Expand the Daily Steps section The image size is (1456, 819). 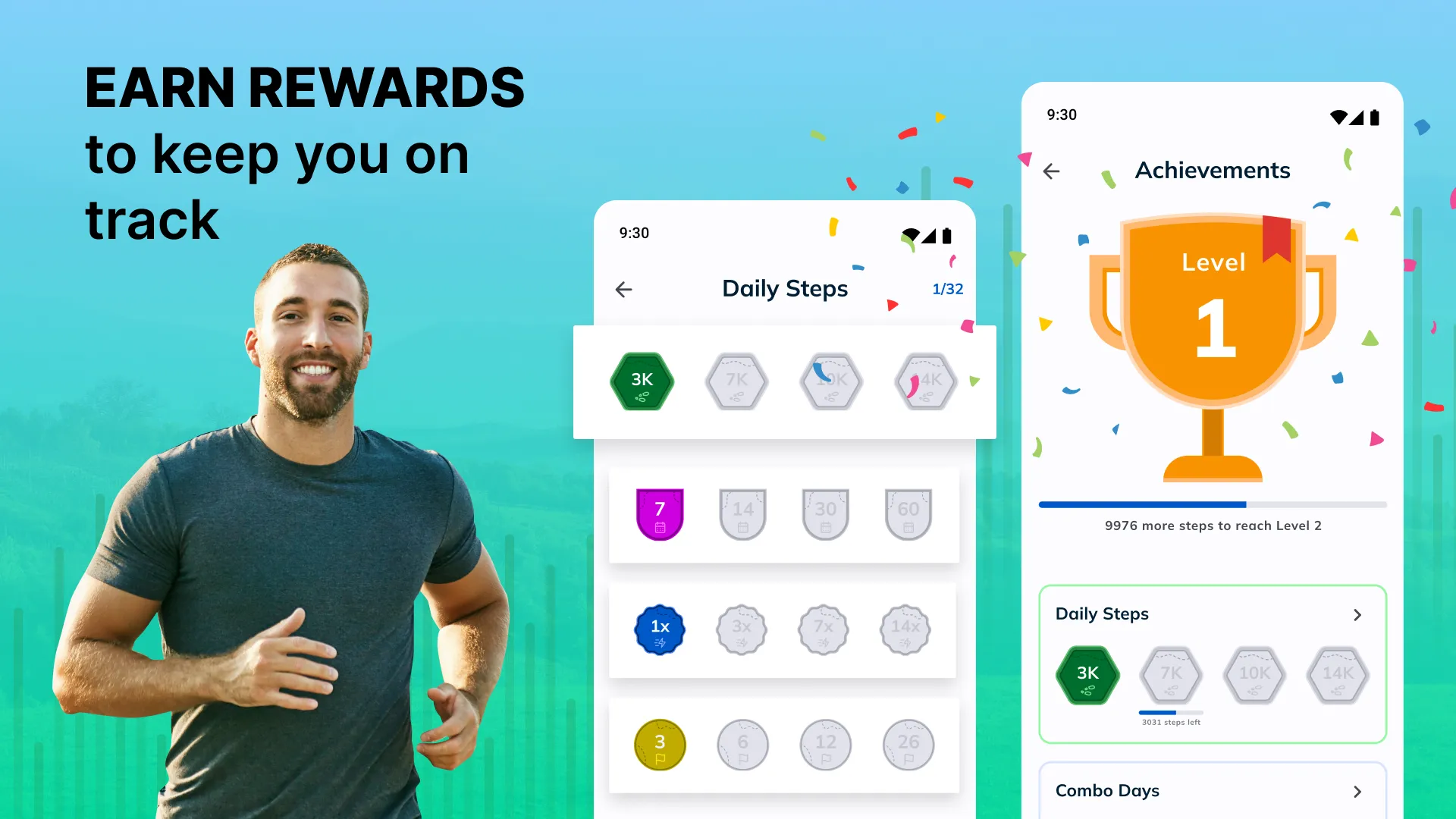tap(1357, 614)
